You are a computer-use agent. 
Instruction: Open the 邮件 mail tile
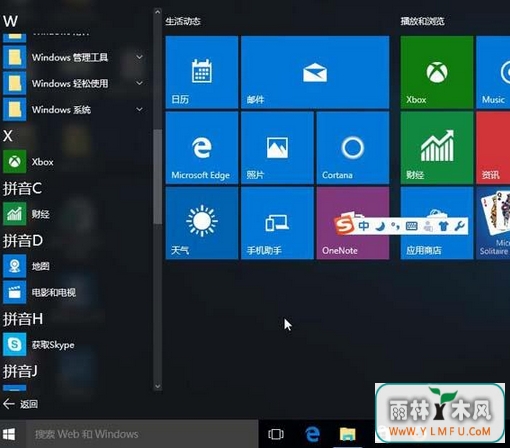(315, 72)
